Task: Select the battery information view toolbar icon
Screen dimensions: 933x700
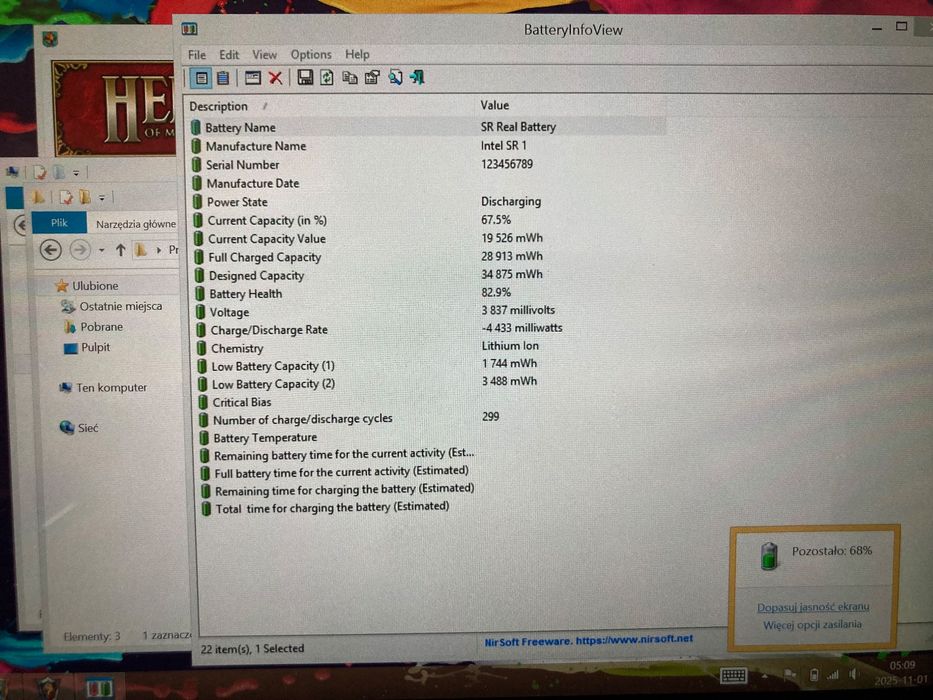Action: click(201, 78)
